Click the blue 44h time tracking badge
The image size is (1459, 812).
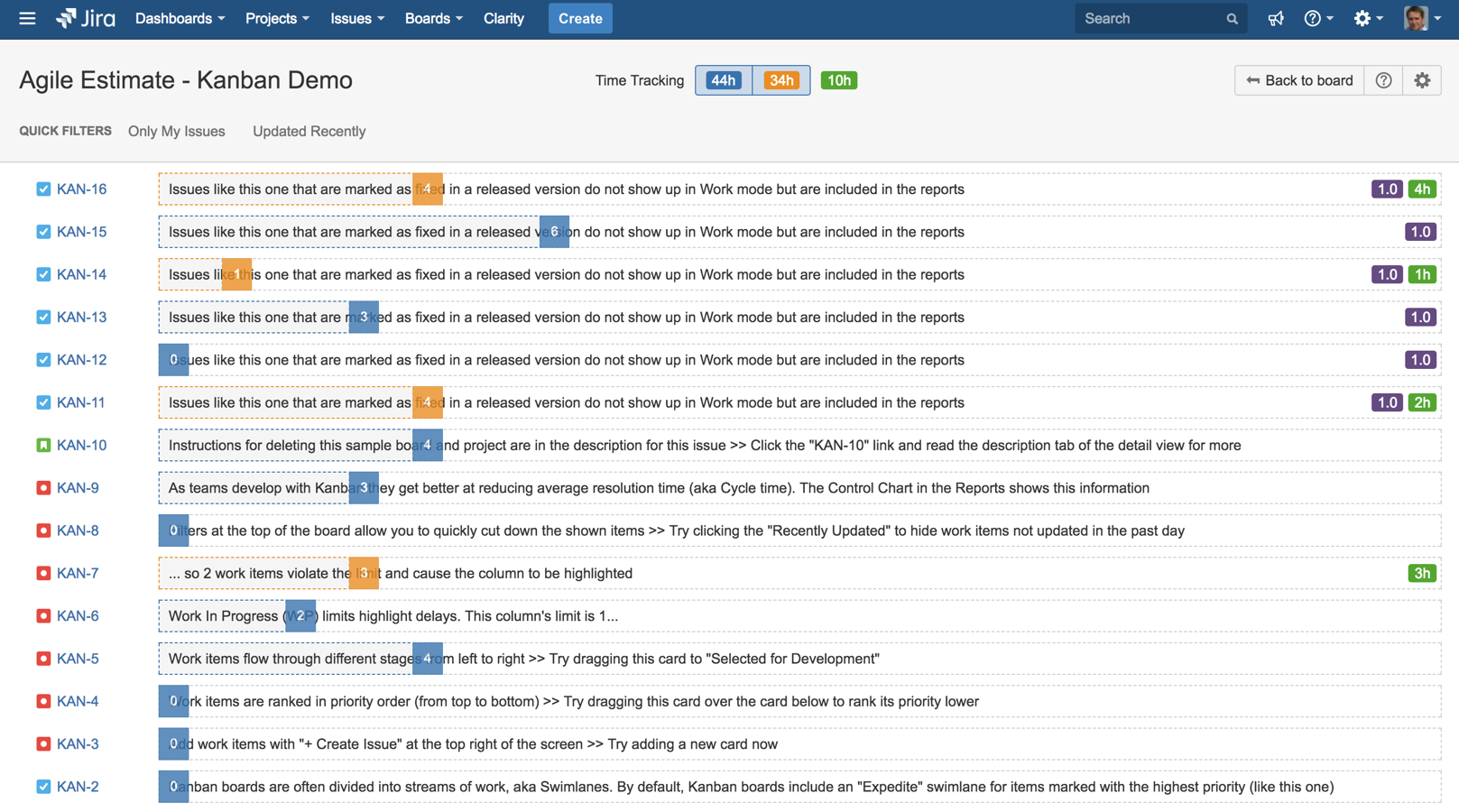[724, 80]
